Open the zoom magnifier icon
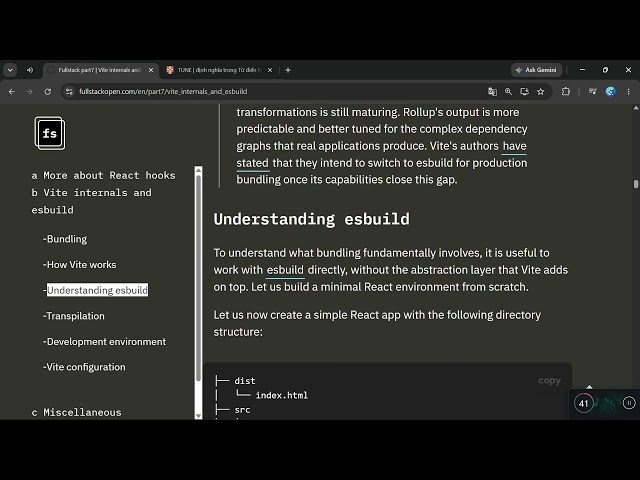640x480 pixels. [x=508, y=91]
